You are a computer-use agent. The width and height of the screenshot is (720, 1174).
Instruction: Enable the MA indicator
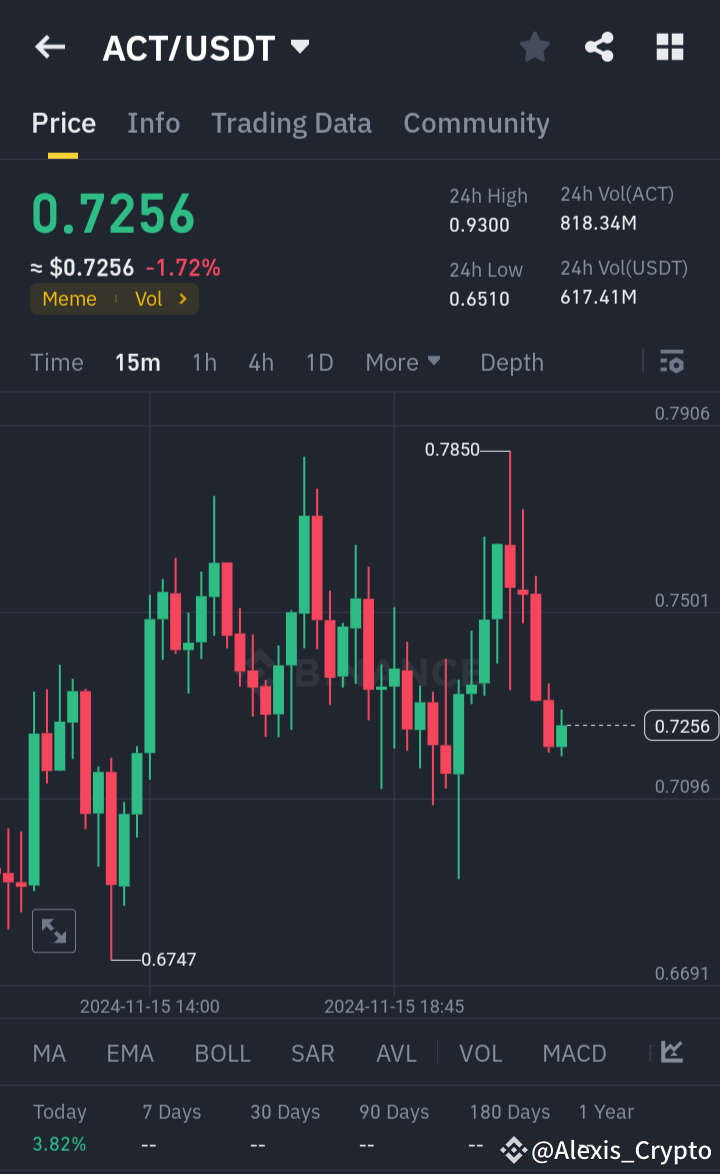click(x=49, y=1053)
